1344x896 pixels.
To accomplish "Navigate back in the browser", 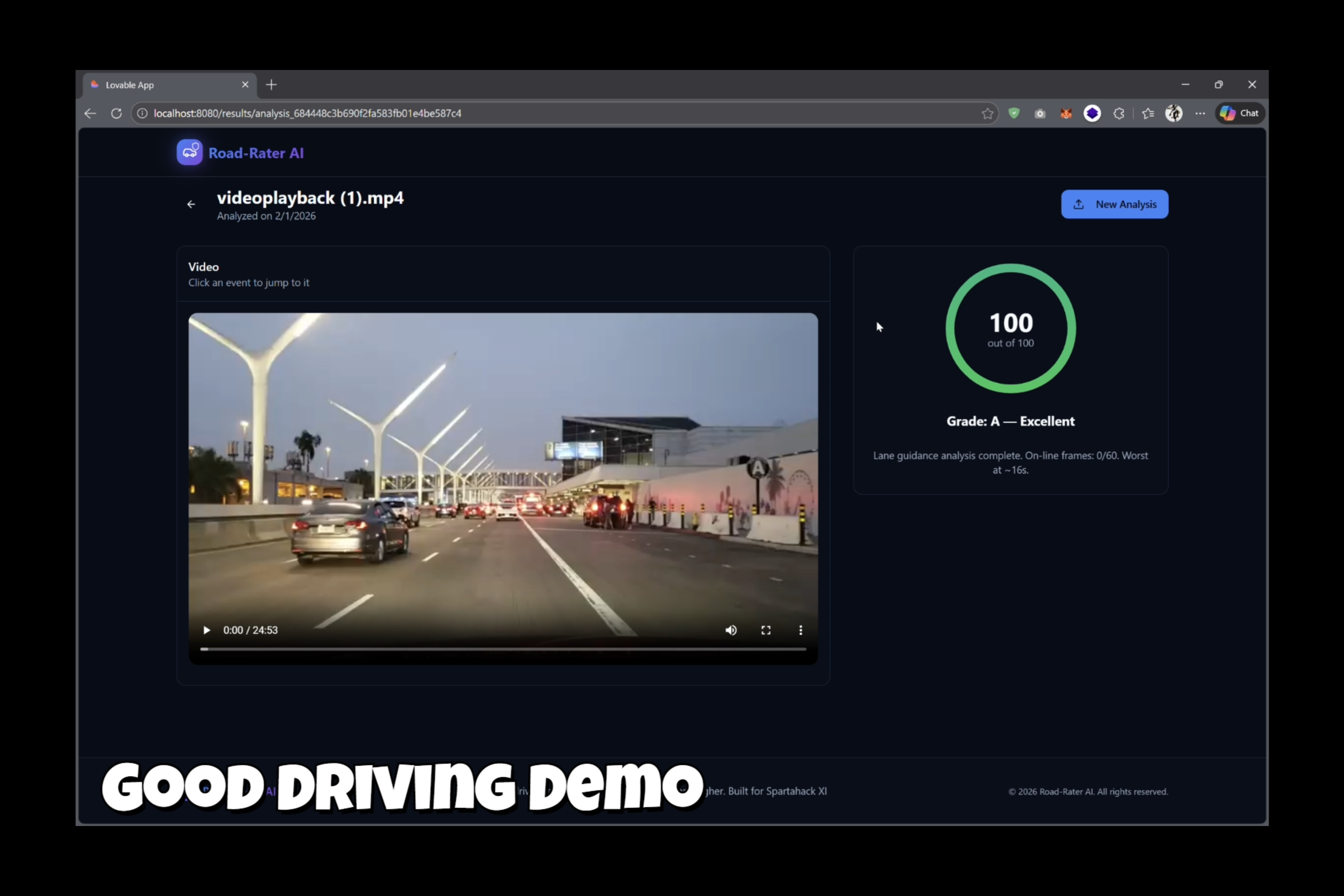I will (90, 113).
